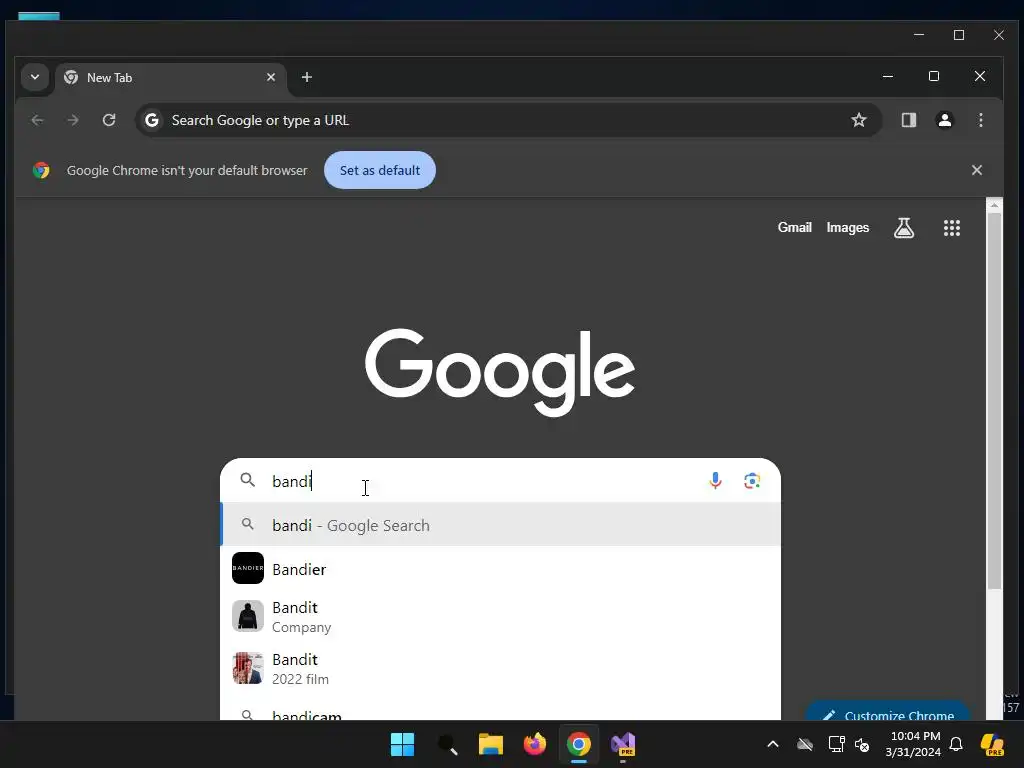Viewport: 1024px width, 768px height.
Task: Click the Copilot preview icon in the taskbar
Action: point(992,744)
